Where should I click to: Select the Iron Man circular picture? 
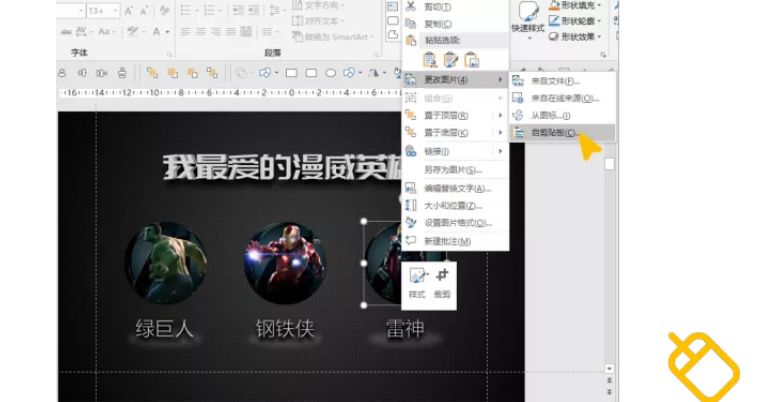point(285,263)
